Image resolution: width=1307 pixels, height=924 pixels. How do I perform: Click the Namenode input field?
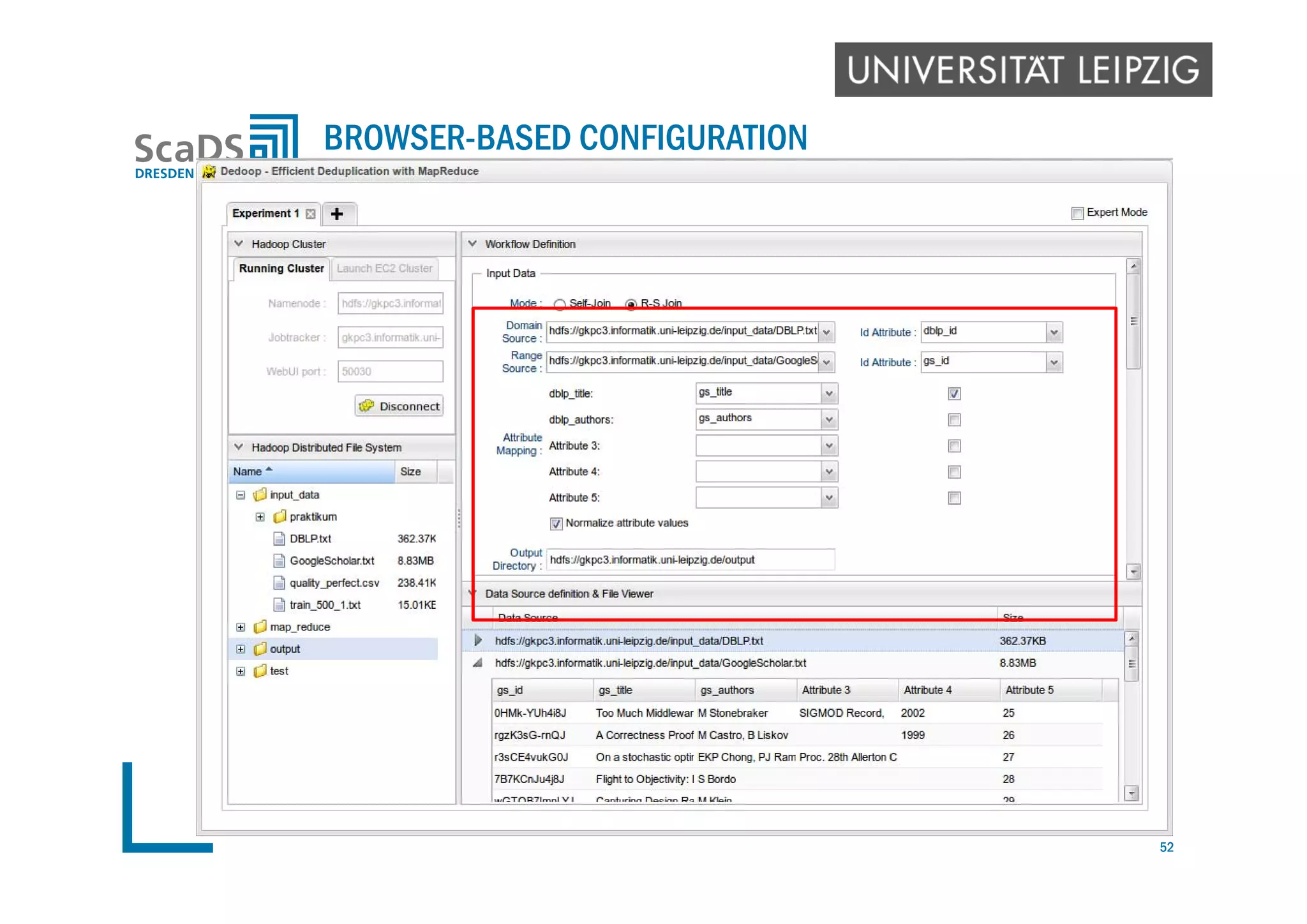[391, 303]
